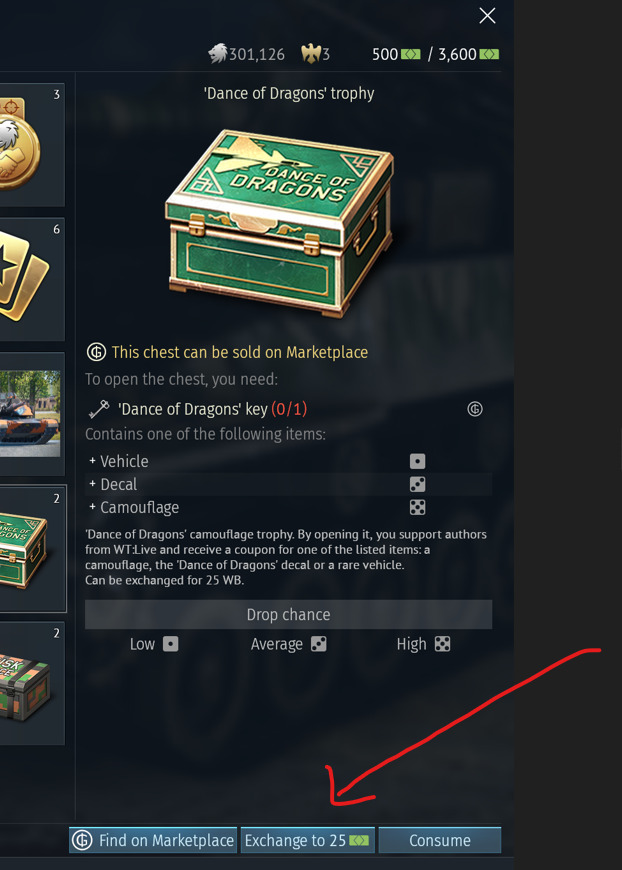Click the key icon next to 'Dance of Dragons' key
This screenshot has height=870, width=622.
click(x=99, y=409)
